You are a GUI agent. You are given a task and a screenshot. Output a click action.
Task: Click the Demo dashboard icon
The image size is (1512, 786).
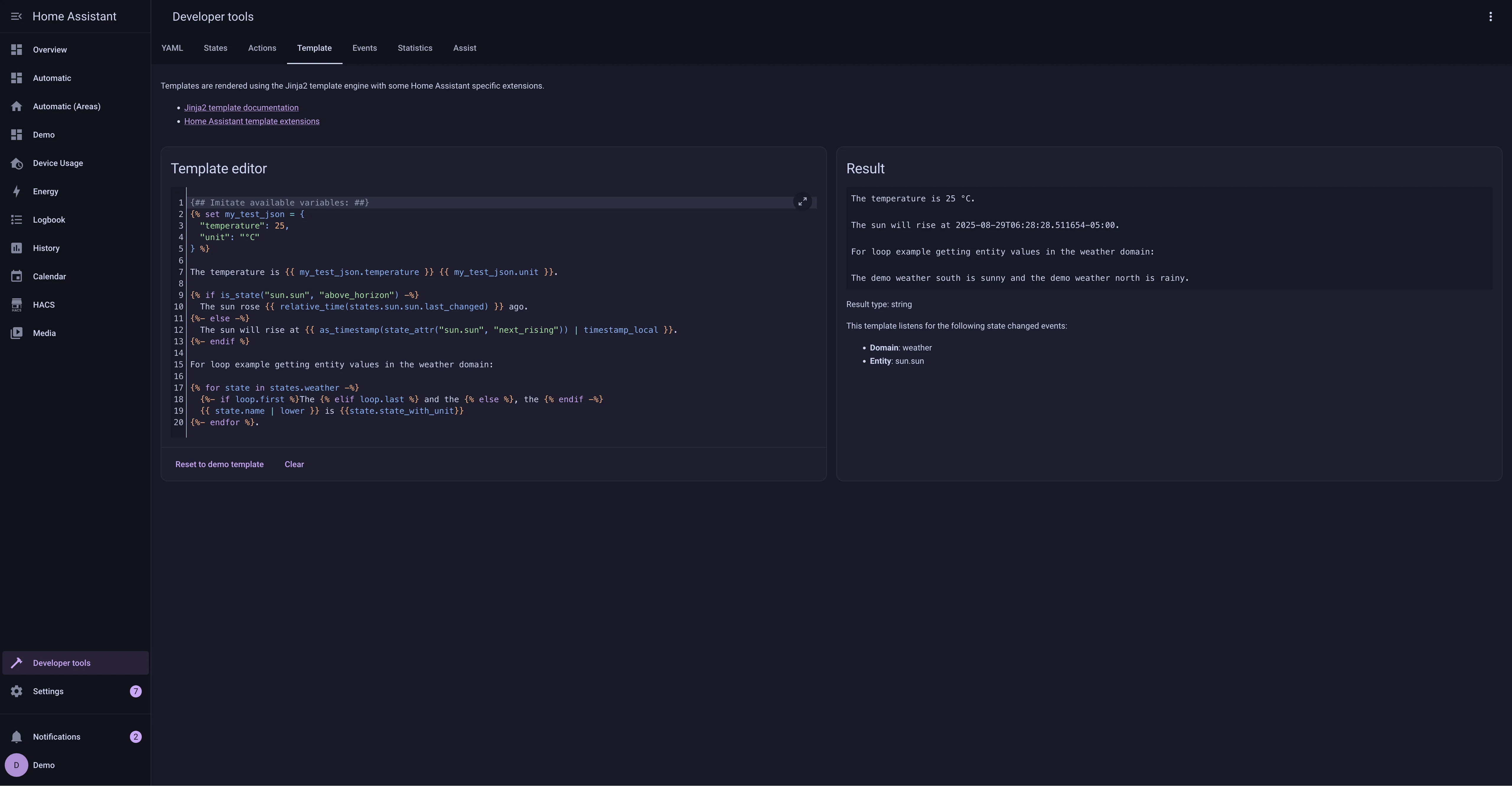coord(17,135)
